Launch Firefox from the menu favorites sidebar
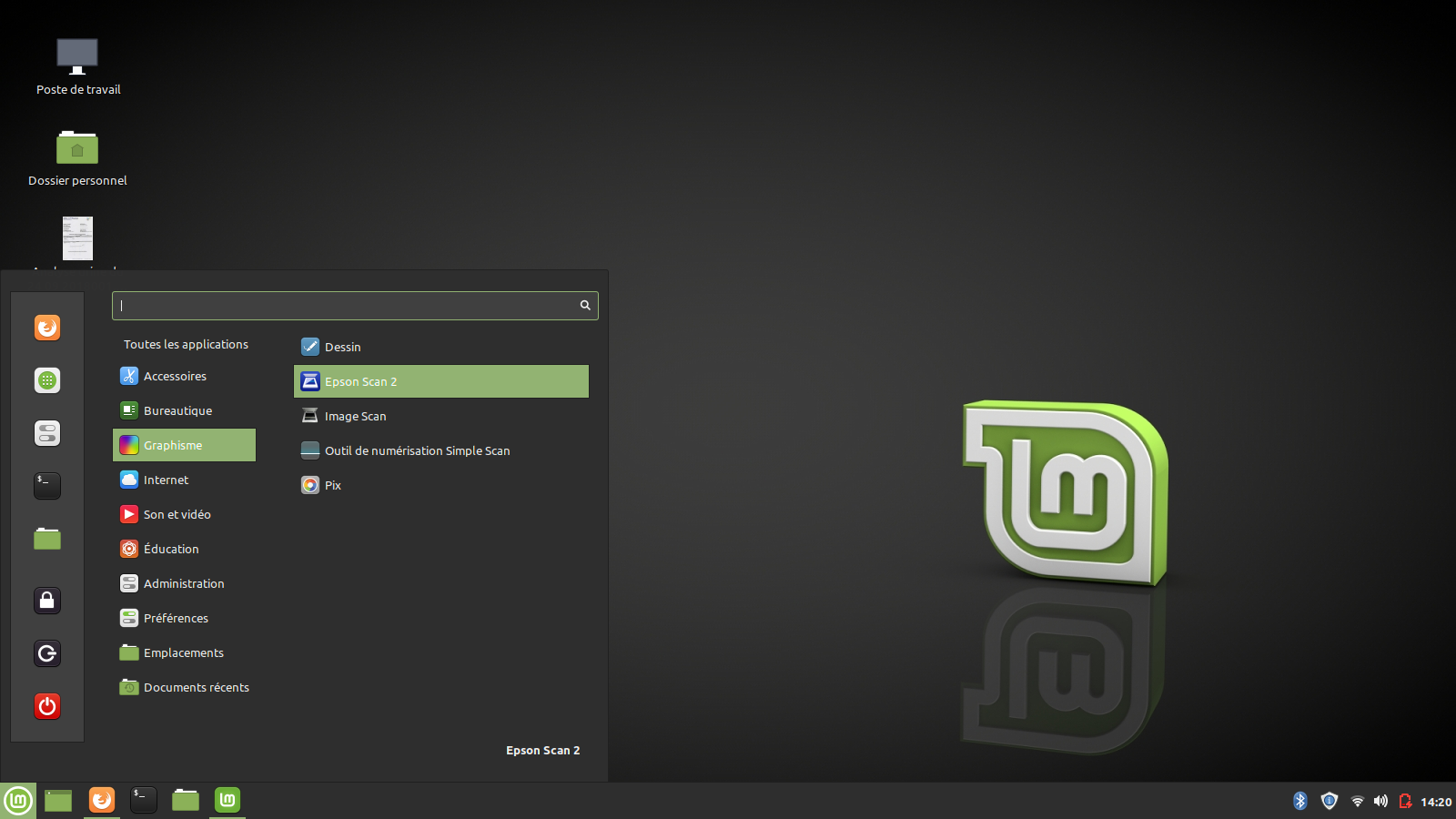Screen dimensions: 1456x819 pyautogui.click(x=47, y=328)
